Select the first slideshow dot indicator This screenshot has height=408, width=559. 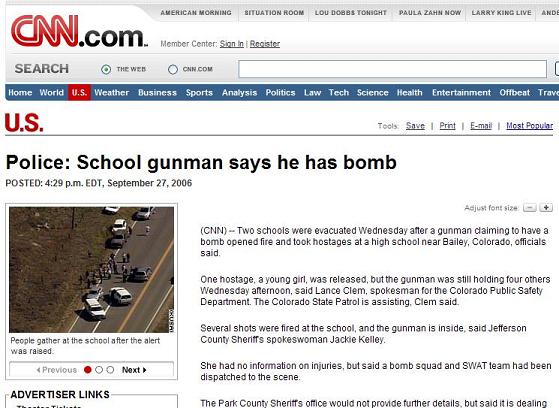click(88, 370)
